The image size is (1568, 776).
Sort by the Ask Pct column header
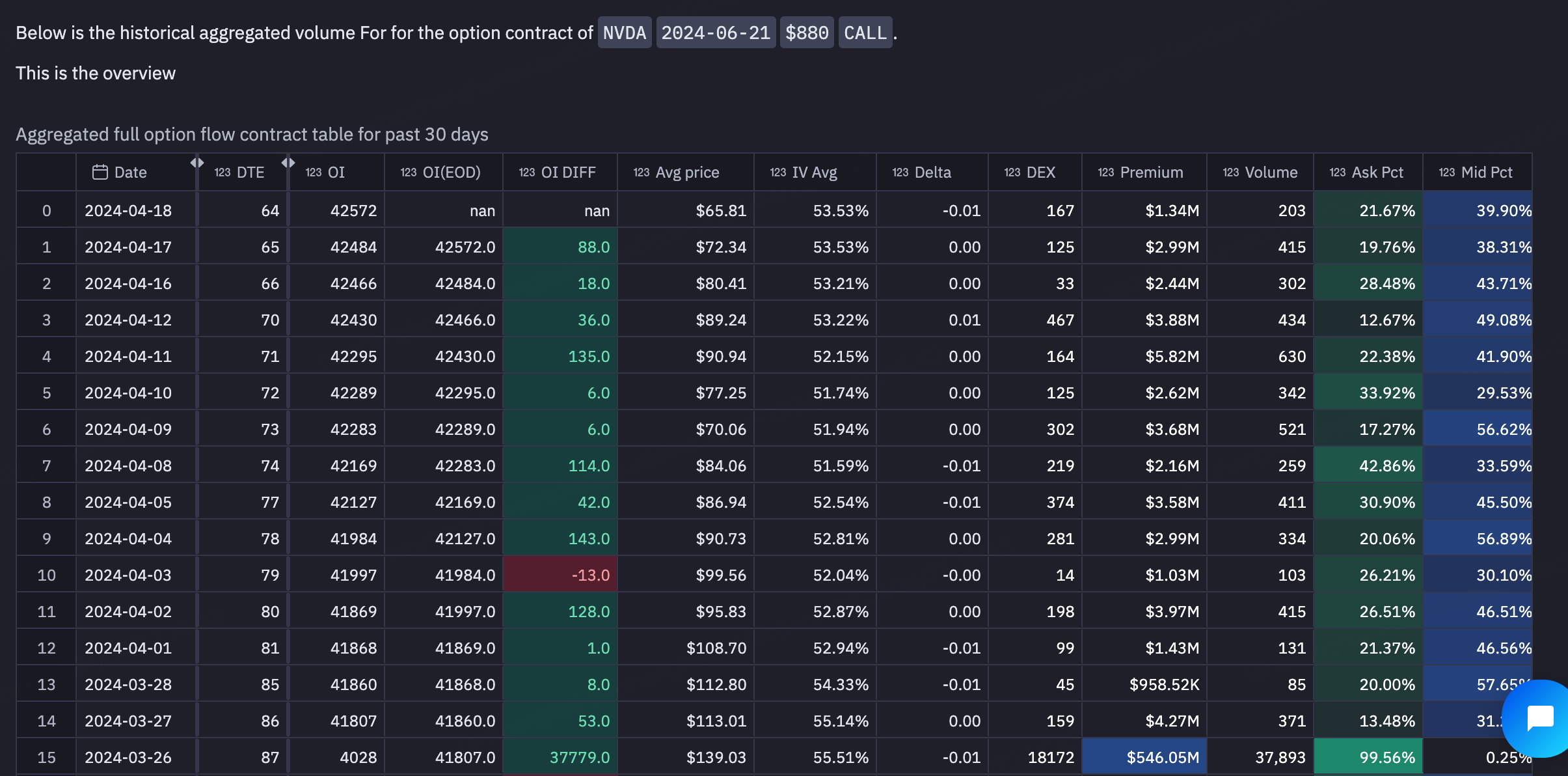click(x=1368, y=173)
